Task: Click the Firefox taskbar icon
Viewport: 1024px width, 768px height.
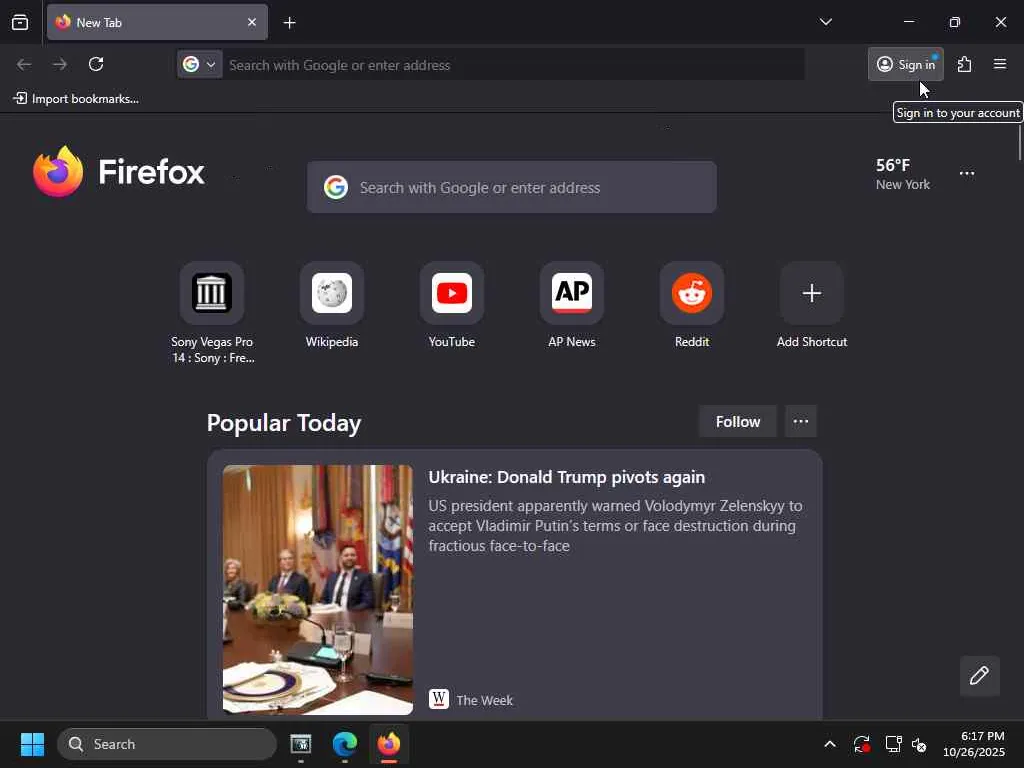Action: pyautogui.click(x=389, y=744)
